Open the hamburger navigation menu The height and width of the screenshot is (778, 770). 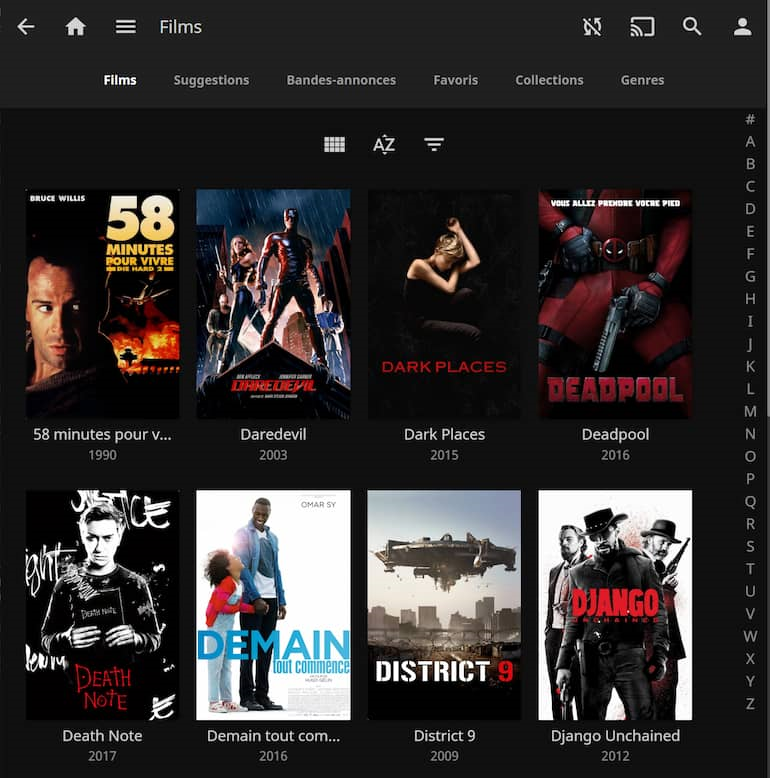[125, 27]
